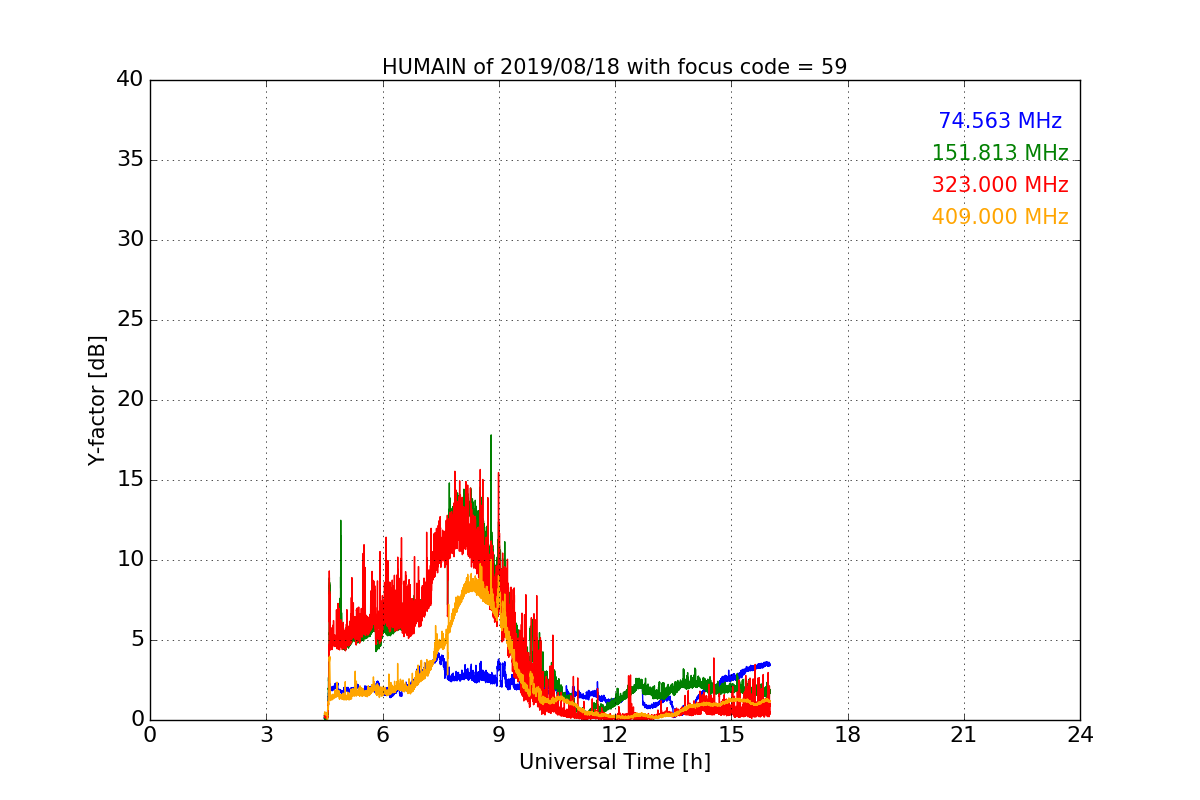The width and height of the screenshot is (1200, 800).
Task: Click the y-axis tick label 35
Action: pyautogui.click(x=130, y=160)
